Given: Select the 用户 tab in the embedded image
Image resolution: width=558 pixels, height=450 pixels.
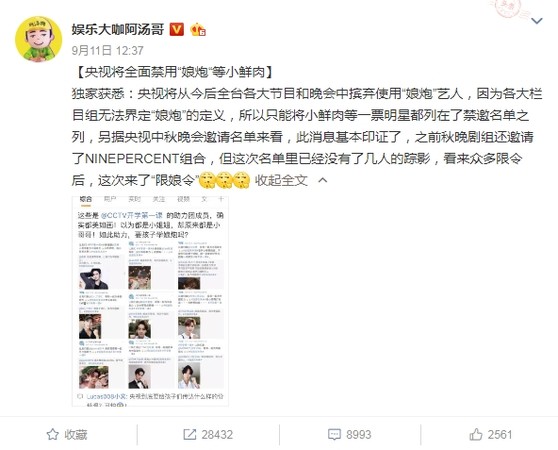Looking at the screenshot, I should [110, 199].
